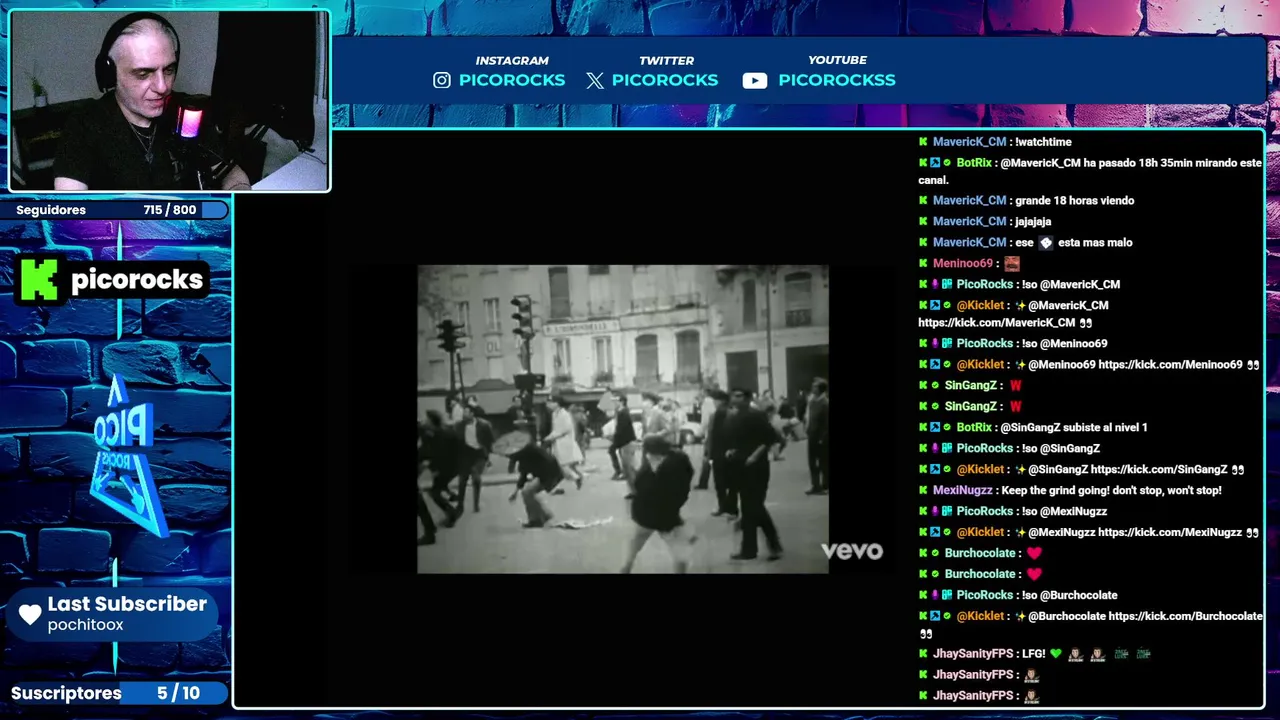1280x720 pixels.
Task: Click MavericK_CM username on !watchtime message
Action: tap(969, 142)
